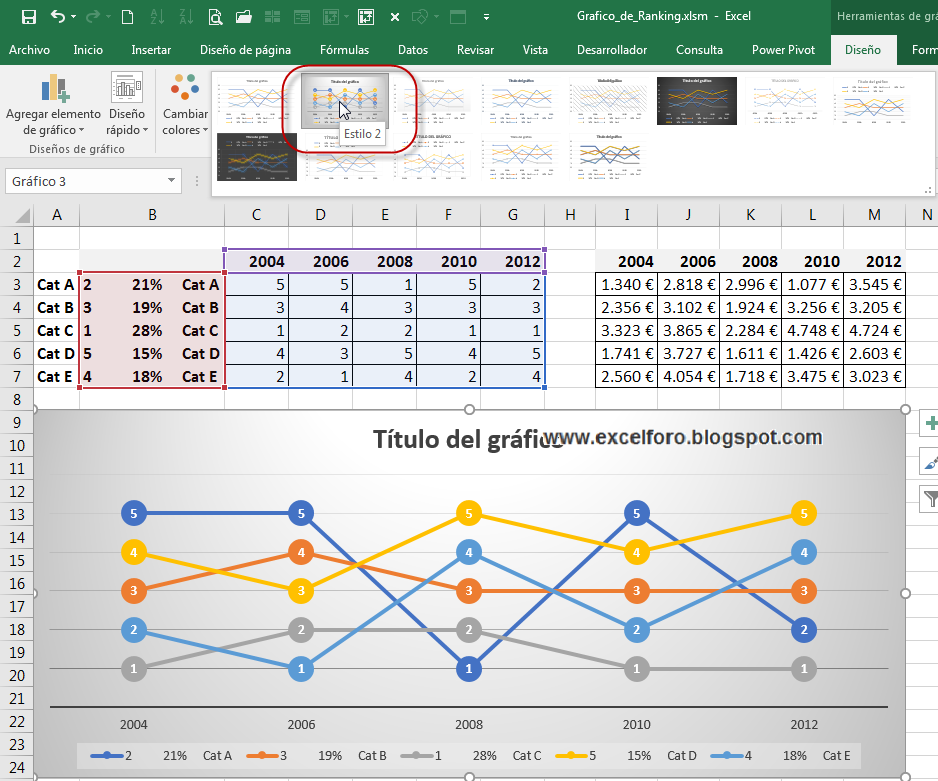
Task: Click the open folder icon
Action: pos(242,17)
